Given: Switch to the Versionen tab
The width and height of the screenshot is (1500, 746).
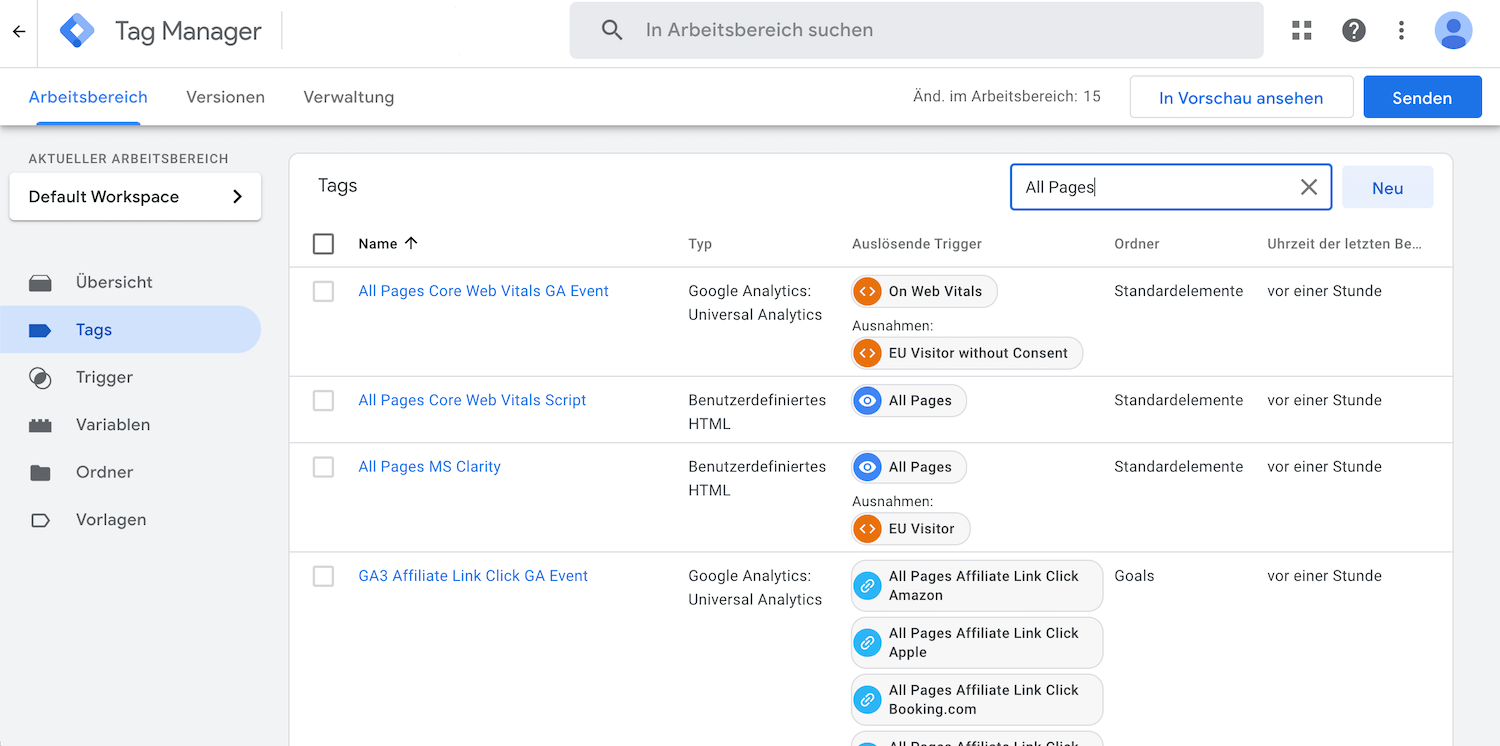Looking at the screenshot, I should [225, 97].
